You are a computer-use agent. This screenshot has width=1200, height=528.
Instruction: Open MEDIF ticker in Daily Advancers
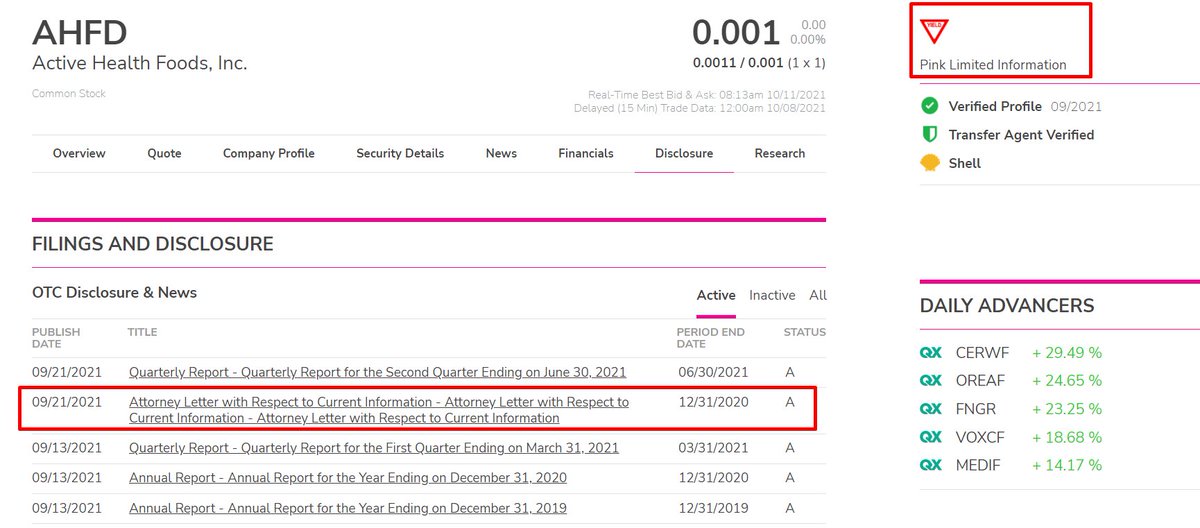point(978,465)
